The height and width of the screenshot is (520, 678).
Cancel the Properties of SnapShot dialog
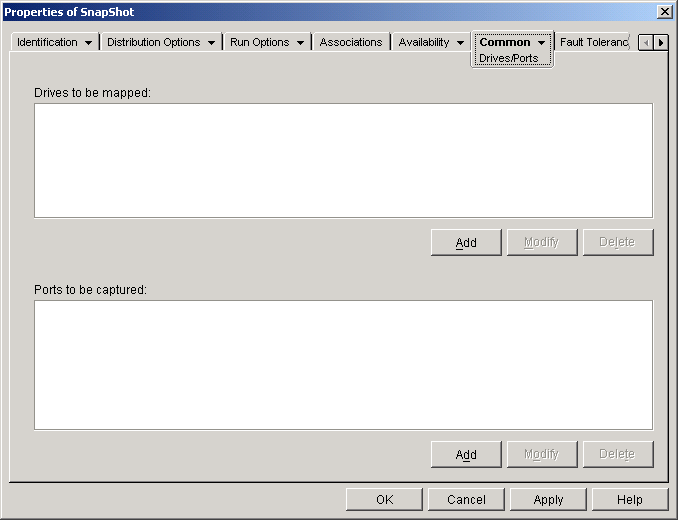click(x=466, y=500)
